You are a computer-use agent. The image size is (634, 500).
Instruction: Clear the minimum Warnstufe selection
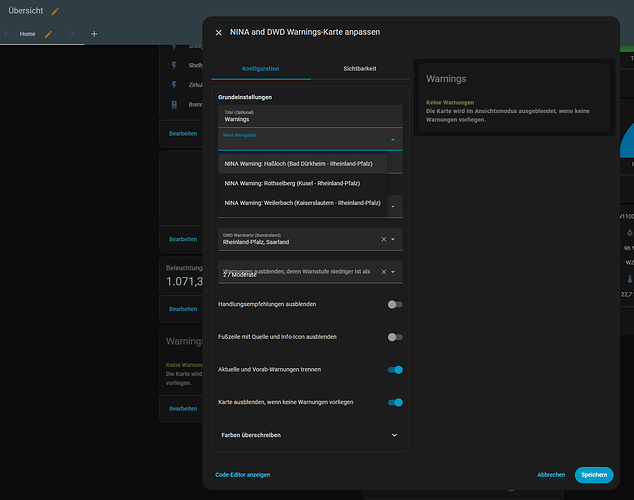click(384, 272)
